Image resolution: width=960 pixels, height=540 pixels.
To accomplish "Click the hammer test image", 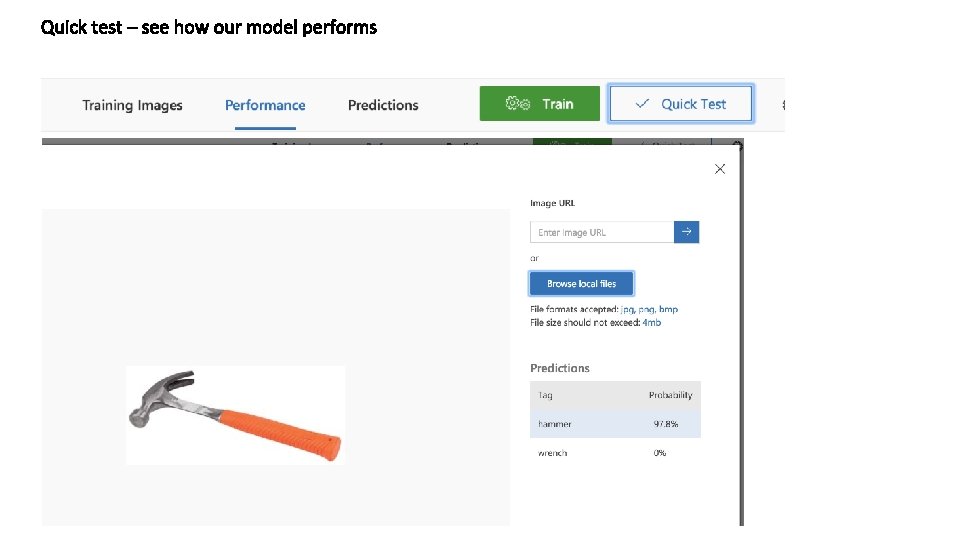I will (x=235, y=414).
